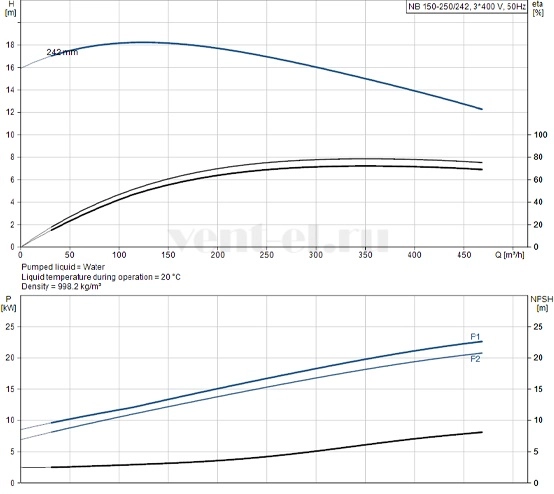554x494 pixels.
Task: Click the H [m] axis label
Action: point(11,8)
